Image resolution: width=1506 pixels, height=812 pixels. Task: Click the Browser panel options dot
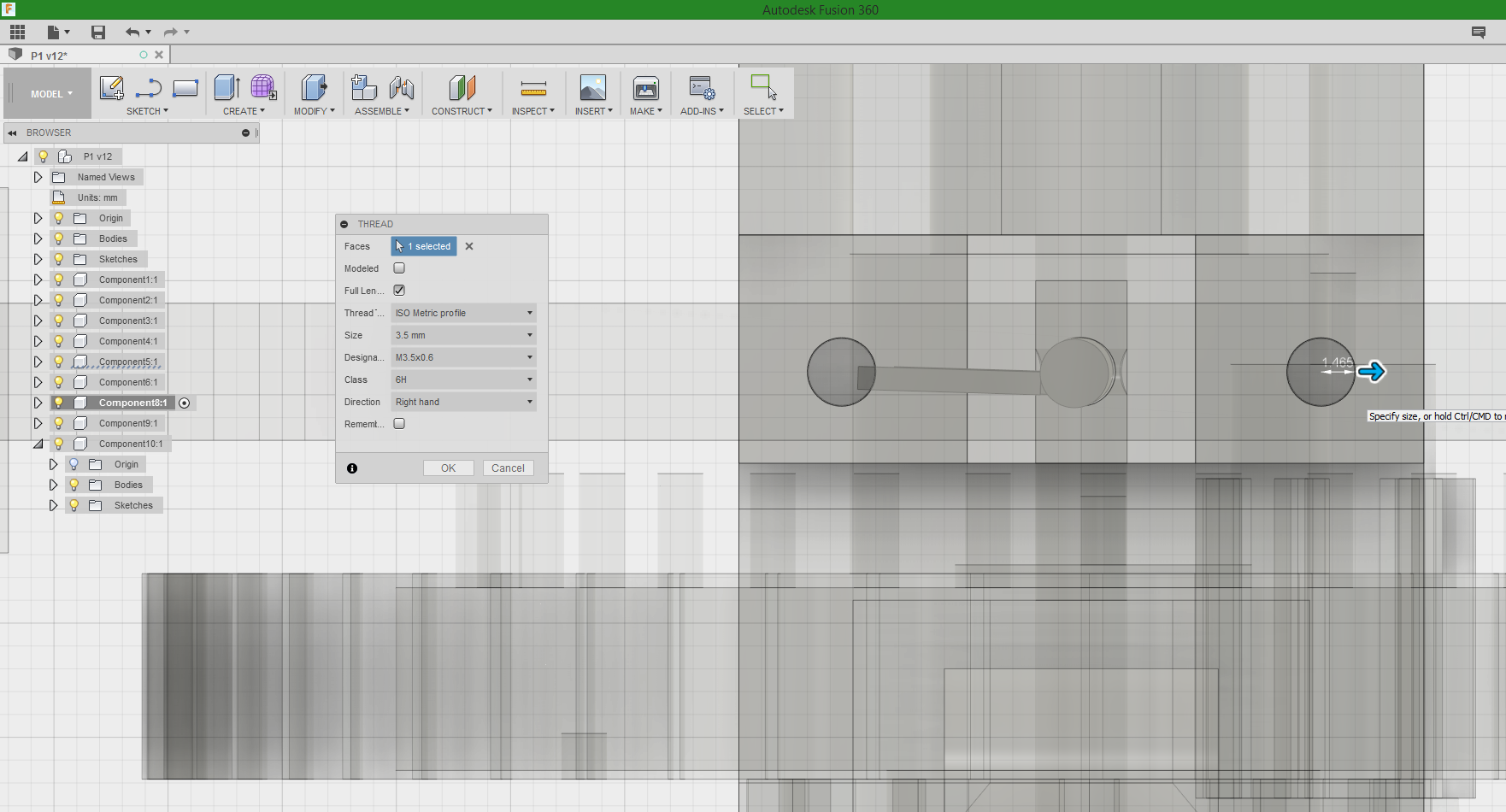point(245,133)
